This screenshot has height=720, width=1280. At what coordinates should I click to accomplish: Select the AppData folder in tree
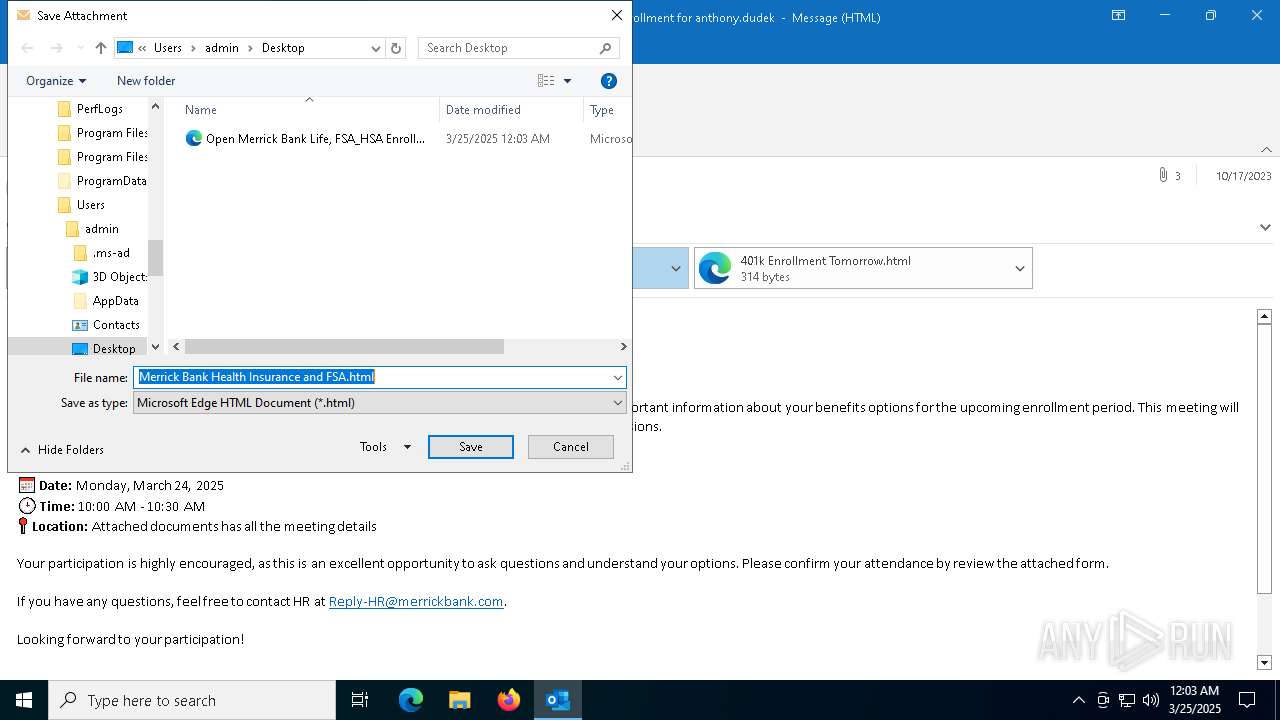[x=115, y=301]
